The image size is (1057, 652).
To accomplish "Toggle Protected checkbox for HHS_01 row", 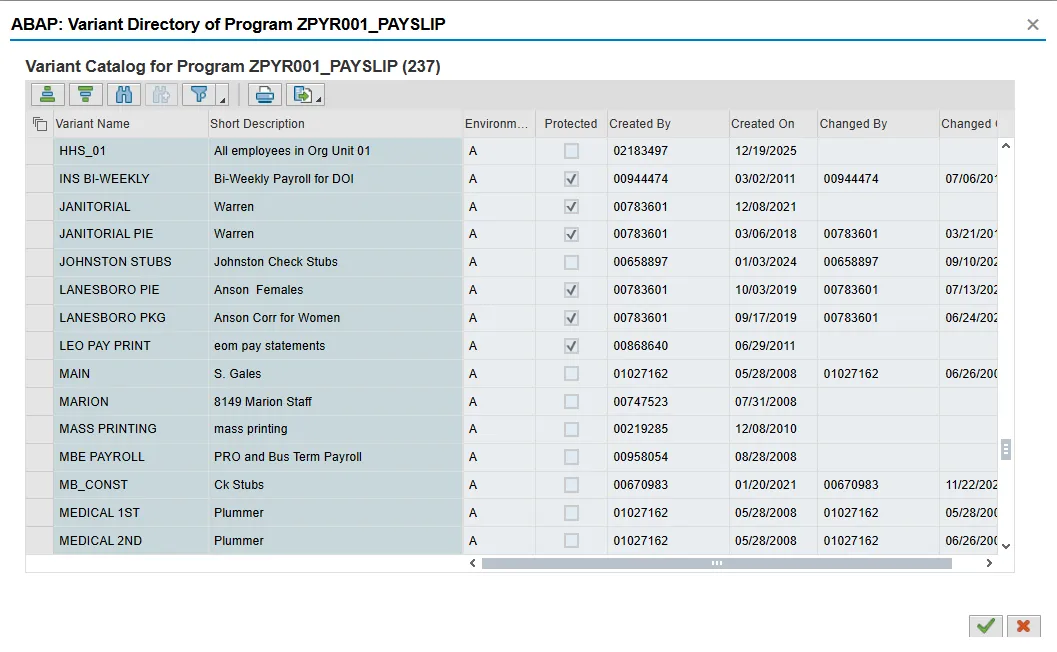I will click(x=571, y=151).
